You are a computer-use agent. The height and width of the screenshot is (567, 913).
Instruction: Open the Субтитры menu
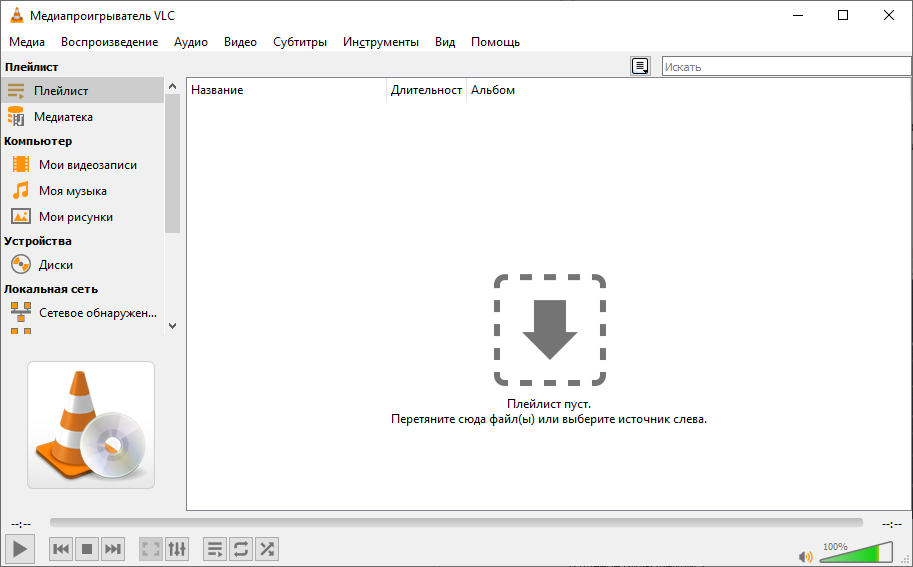[x=300, y=42]
